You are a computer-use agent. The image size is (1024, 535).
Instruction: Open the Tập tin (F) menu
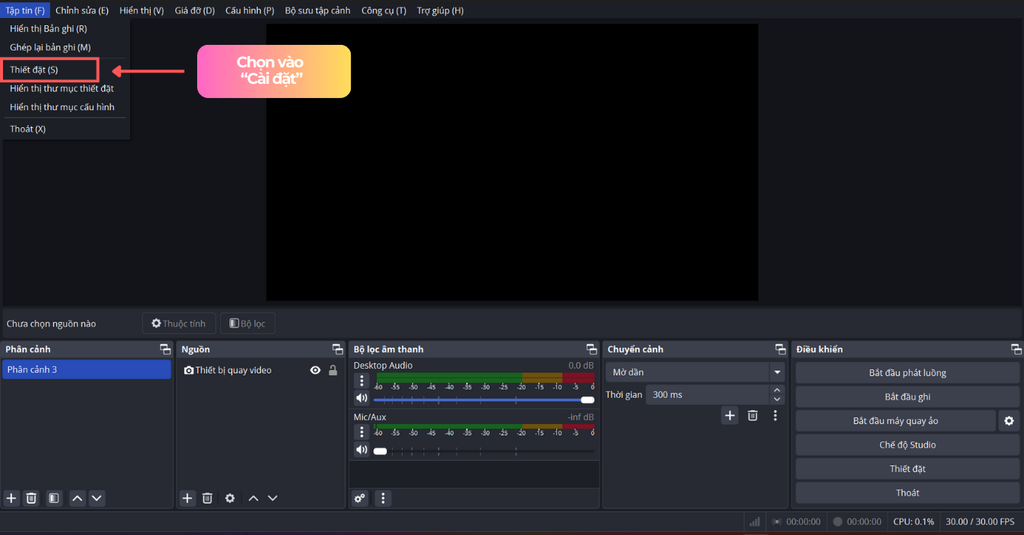point(25,10)
